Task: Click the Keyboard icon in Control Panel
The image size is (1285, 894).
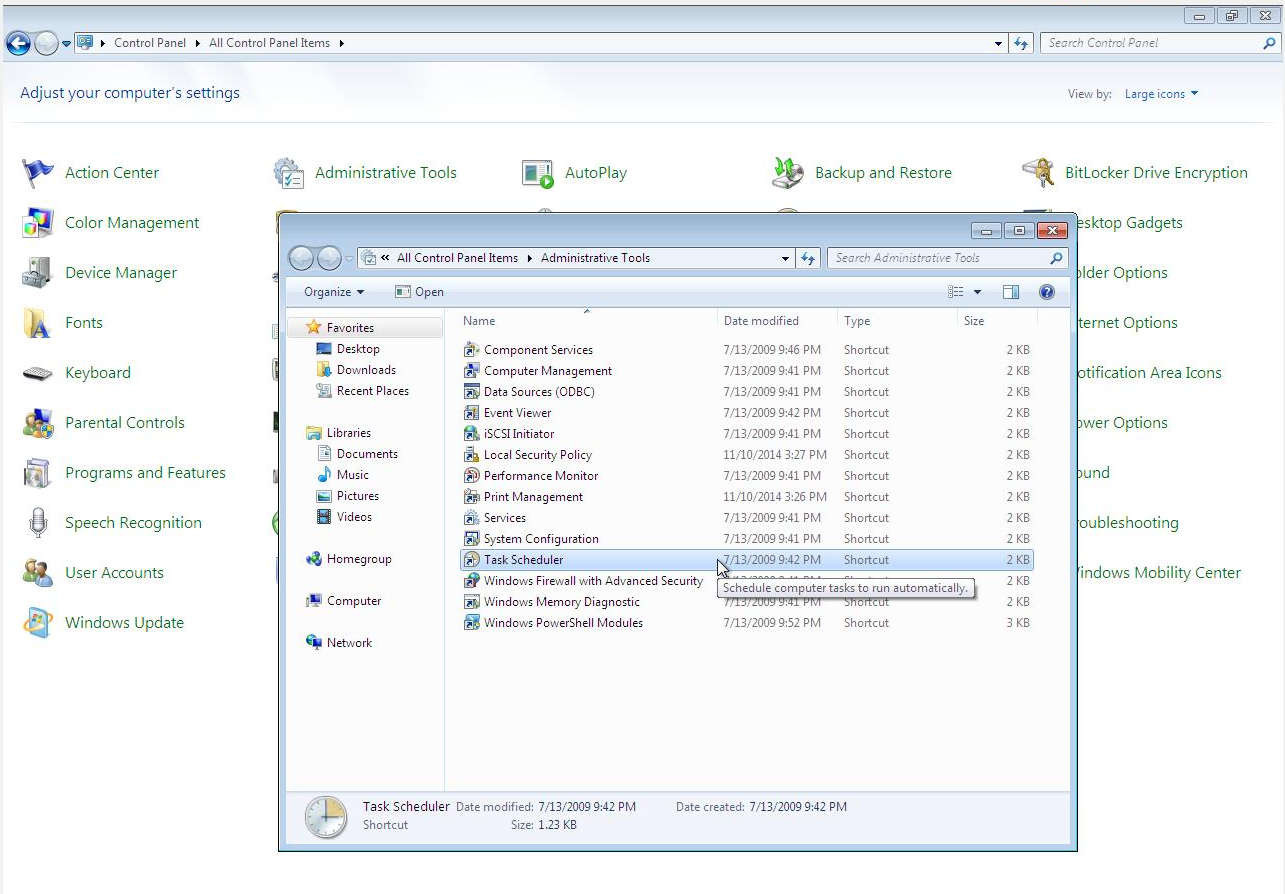Action: coord(38,373)
